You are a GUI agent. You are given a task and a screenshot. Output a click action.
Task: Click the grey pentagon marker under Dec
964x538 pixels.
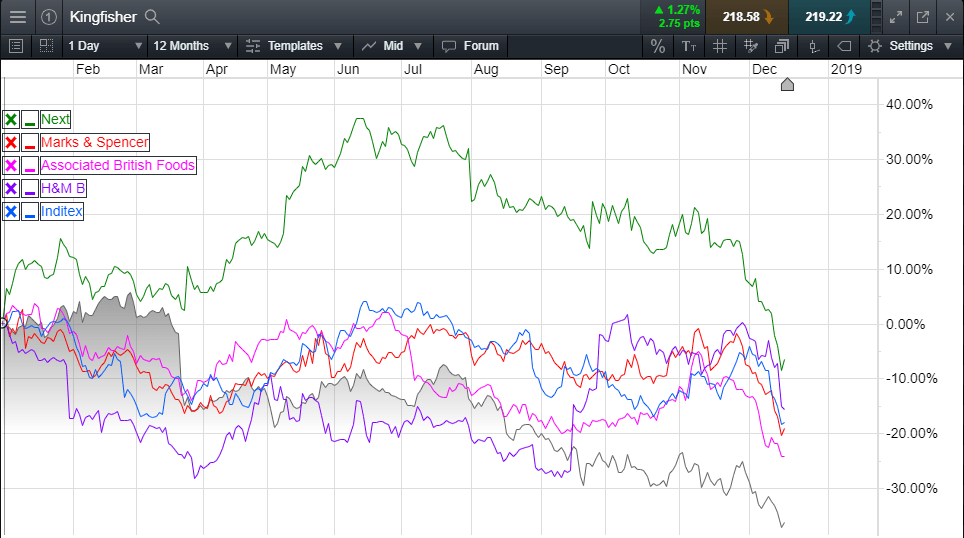pyautogui.click(x=787, y=84)
